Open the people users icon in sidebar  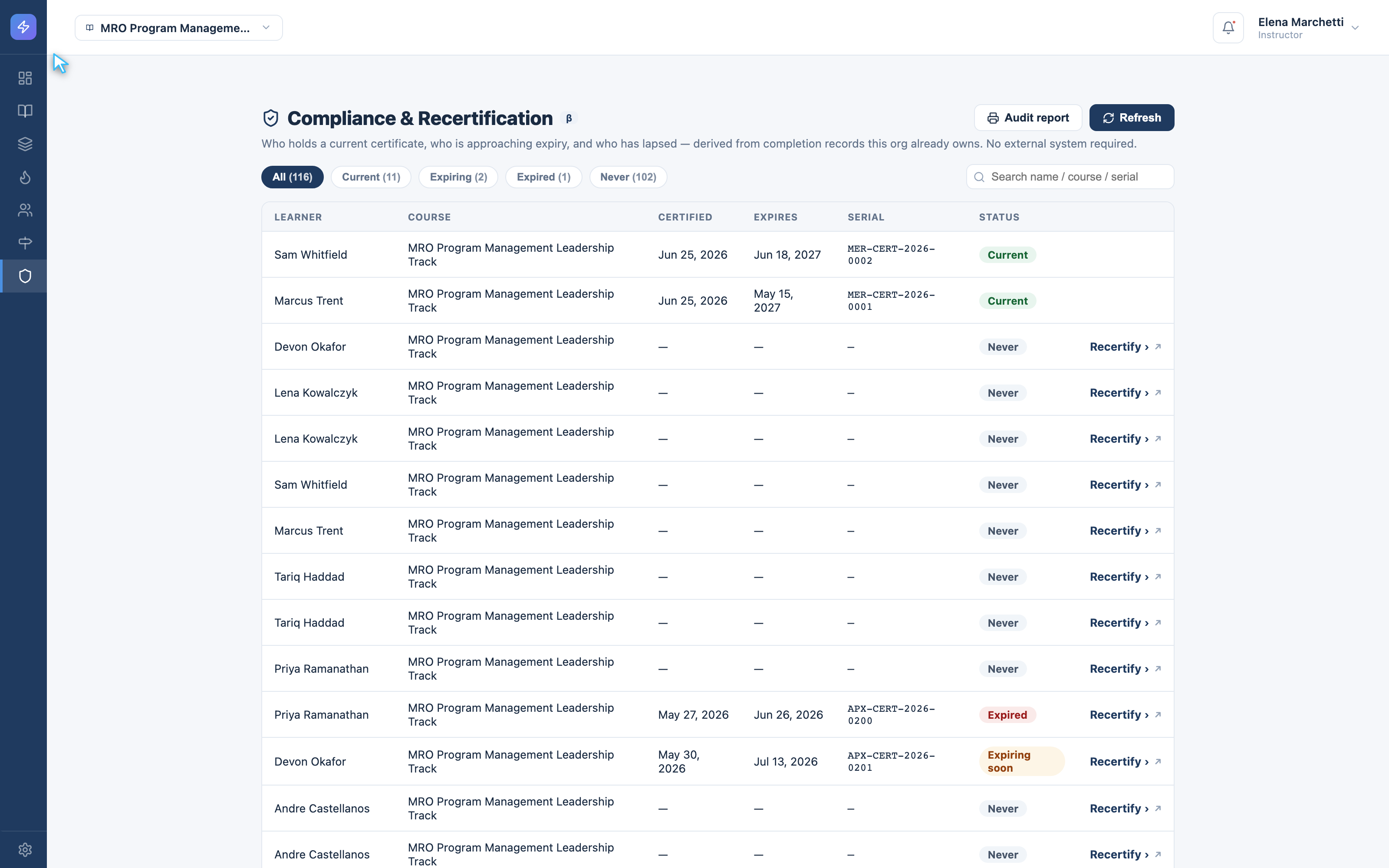[25, 210]
